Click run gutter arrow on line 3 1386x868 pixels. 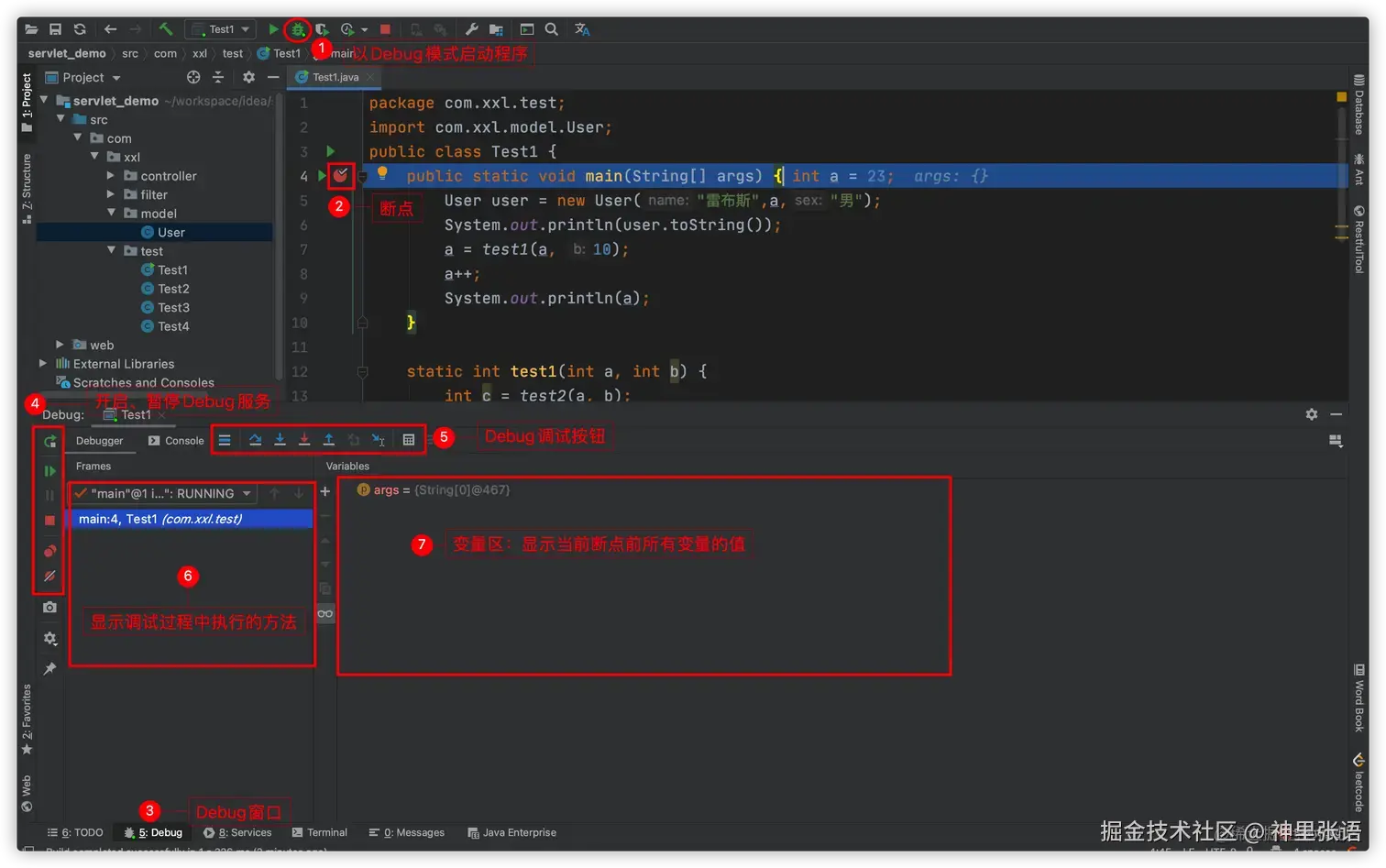(x=330, y=151)
